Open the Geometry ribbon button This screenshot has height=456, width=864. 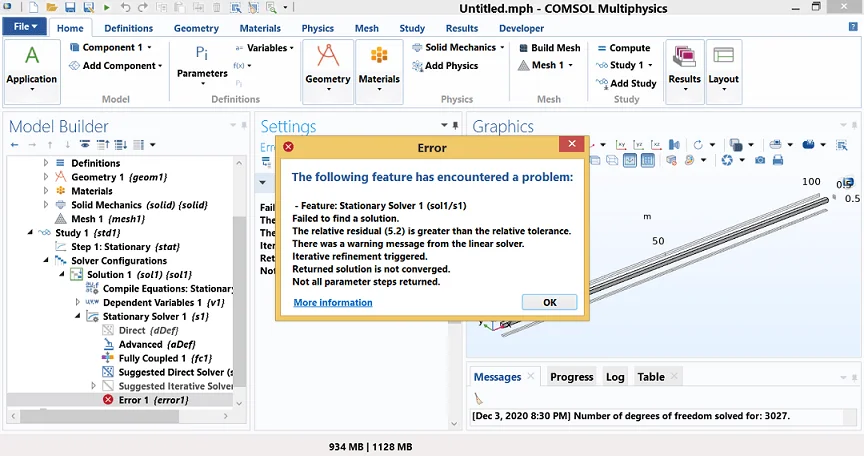328,72
